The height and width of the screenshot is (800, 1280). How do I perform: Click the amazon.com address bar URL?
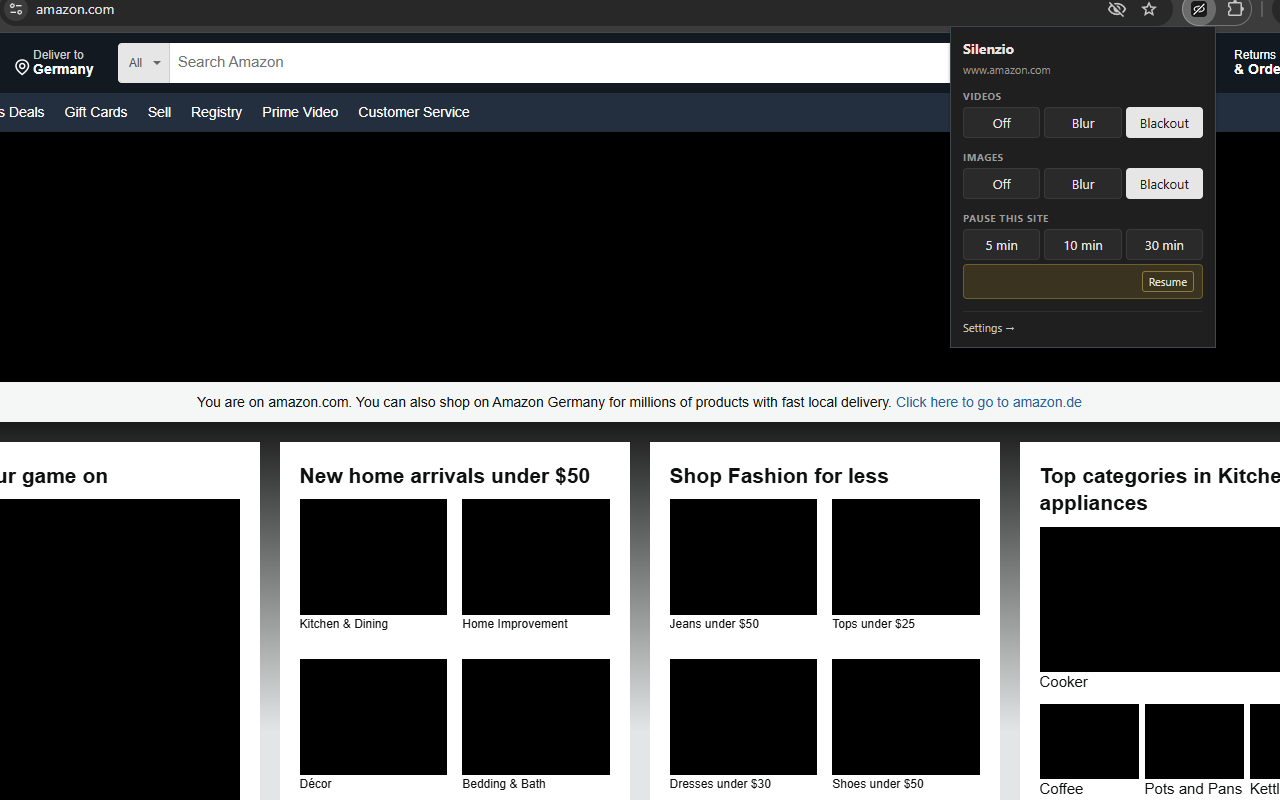[75, 9]
